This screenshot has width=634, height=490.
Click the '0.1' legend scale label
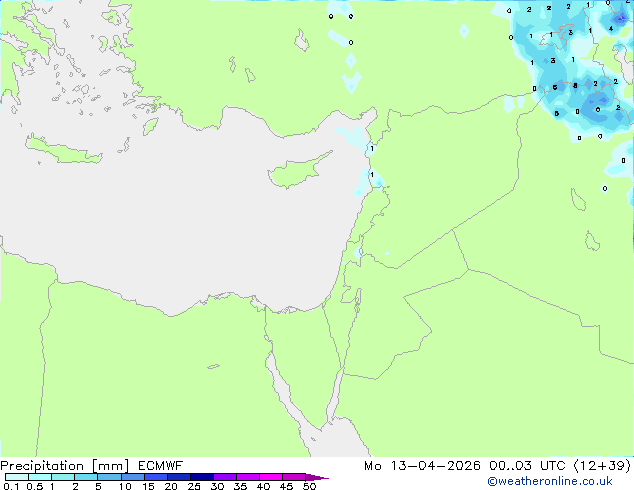click(x=11, y=486)
